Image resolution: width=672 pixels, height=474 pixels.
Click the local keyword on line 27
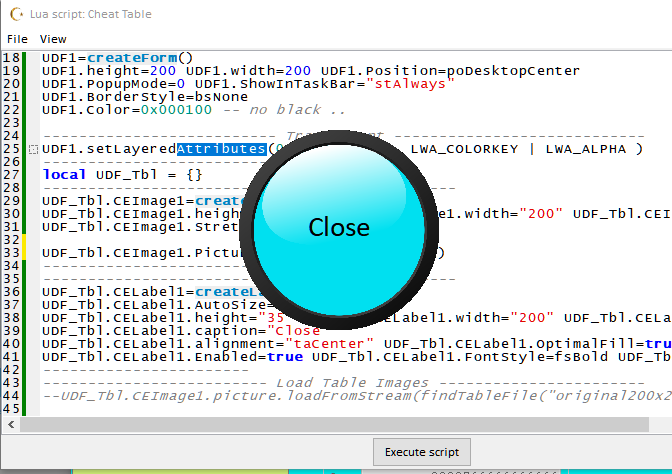click(x=65, y=175)
